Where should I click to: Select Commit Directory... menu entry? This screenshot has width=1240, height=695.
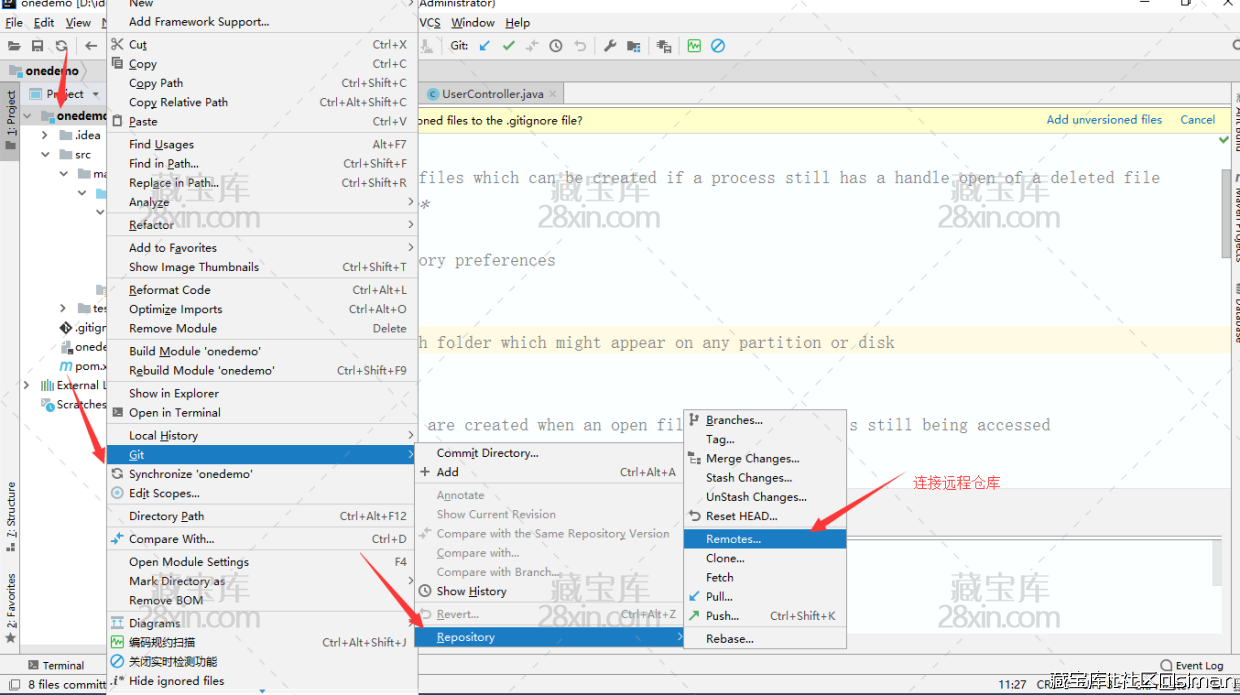point(487,453)
